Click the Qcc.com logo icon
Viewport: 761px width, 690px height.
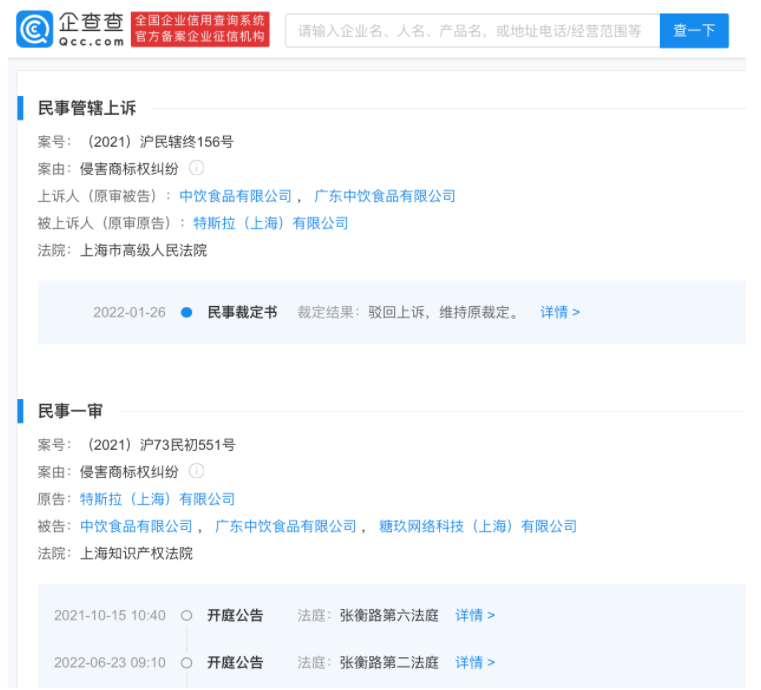(36, 30)
